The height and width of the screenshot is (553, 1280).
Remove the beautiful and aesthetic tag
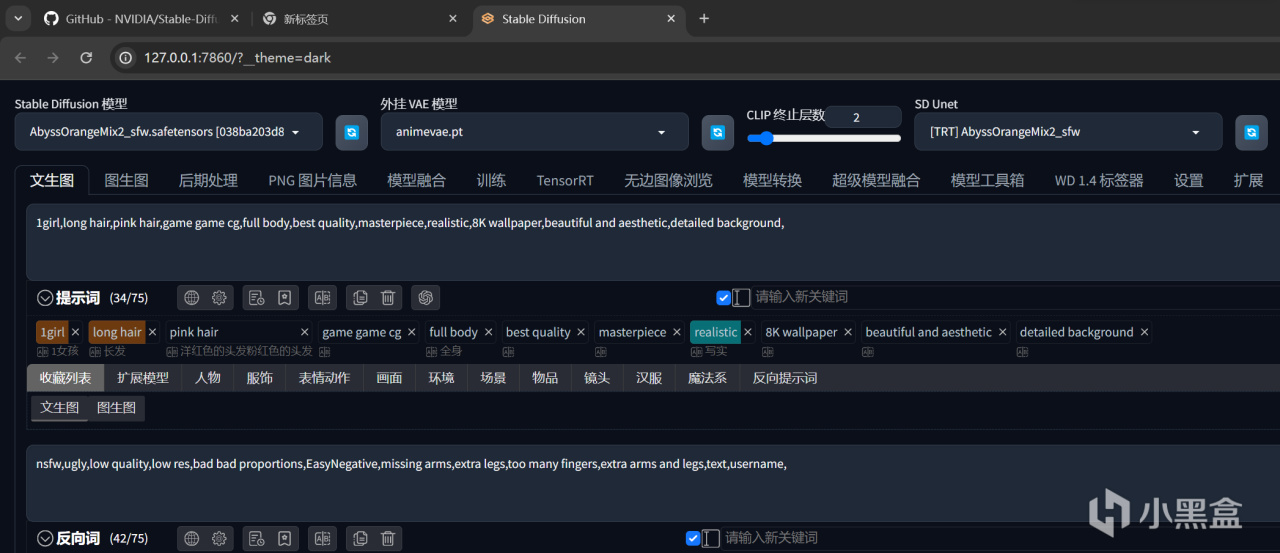click(1003, 332)
